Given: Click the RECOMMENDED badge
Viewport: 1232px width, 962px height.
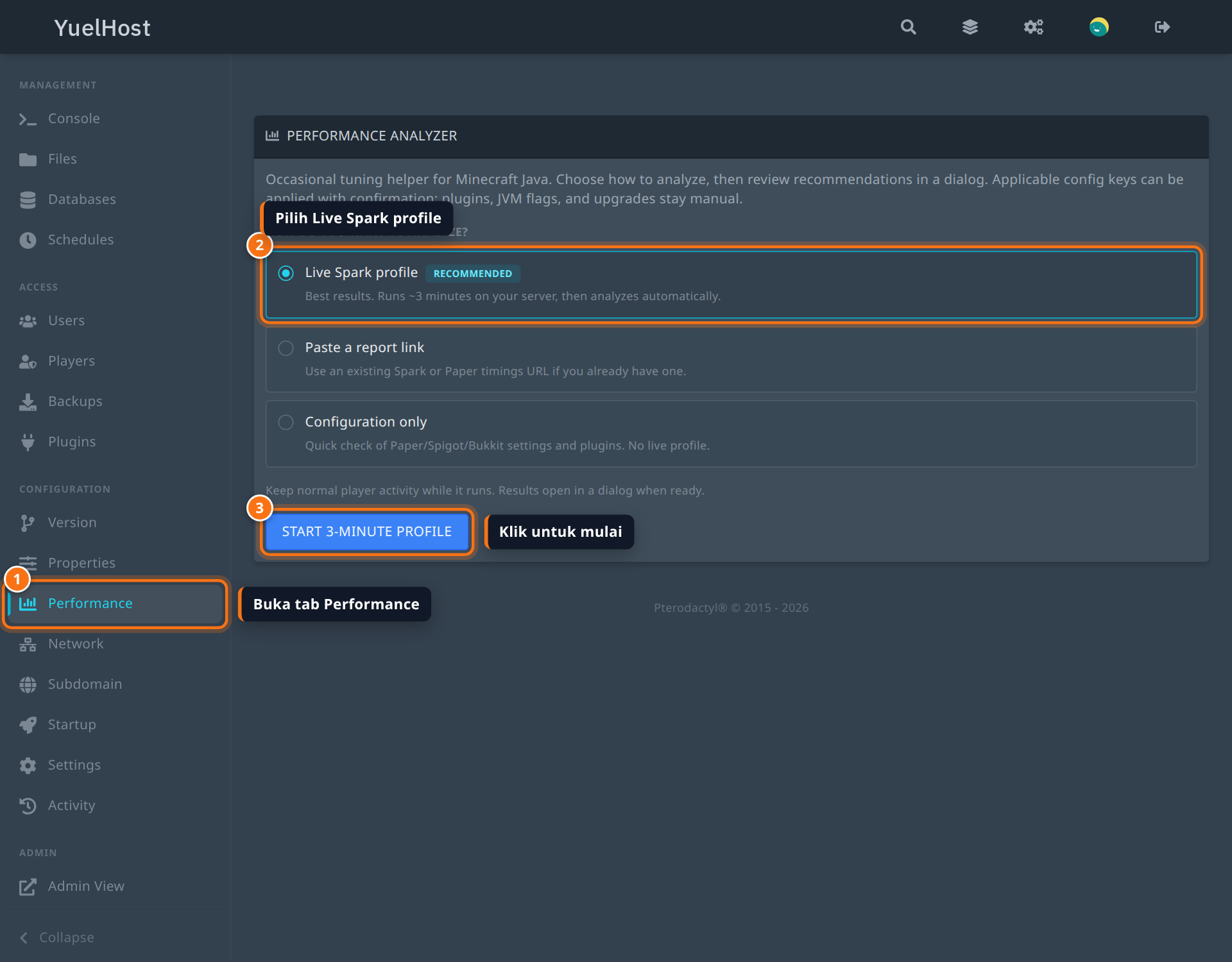Looking at the screenshot, I should tap(472, 274).
